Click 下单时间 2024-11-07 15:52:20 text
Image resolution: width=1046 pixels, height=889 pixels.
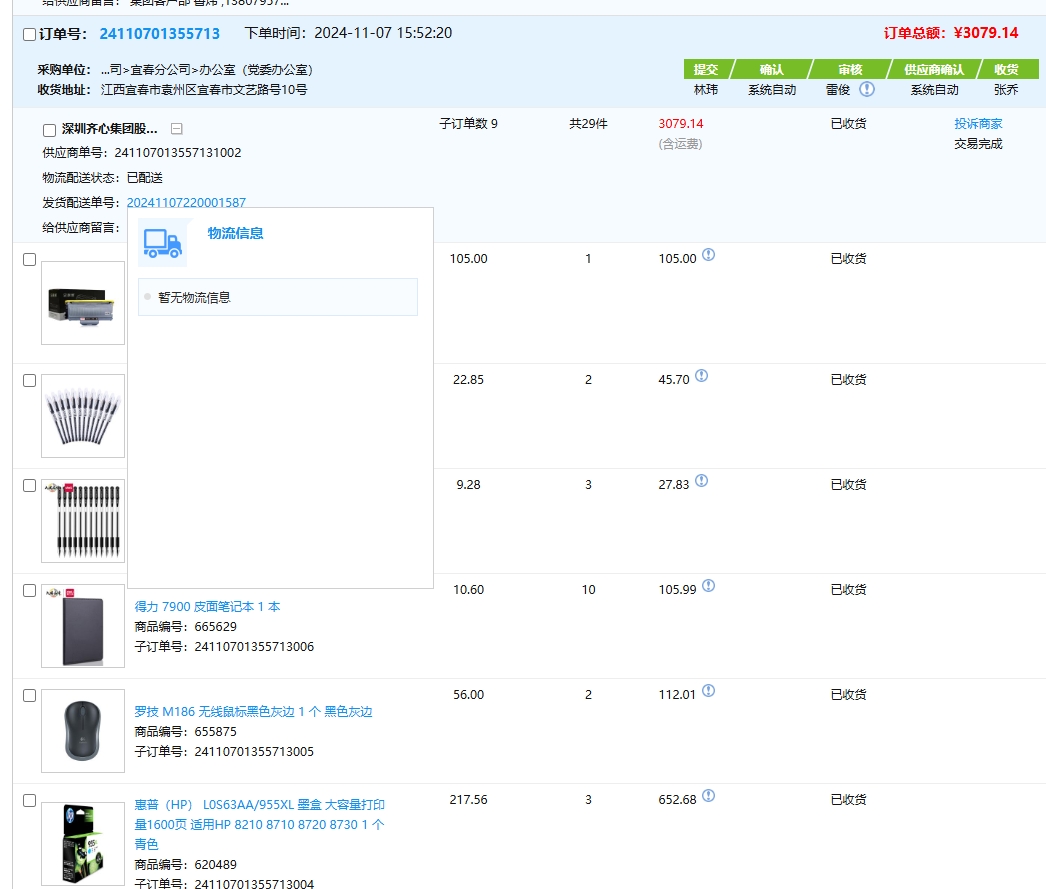348,33
